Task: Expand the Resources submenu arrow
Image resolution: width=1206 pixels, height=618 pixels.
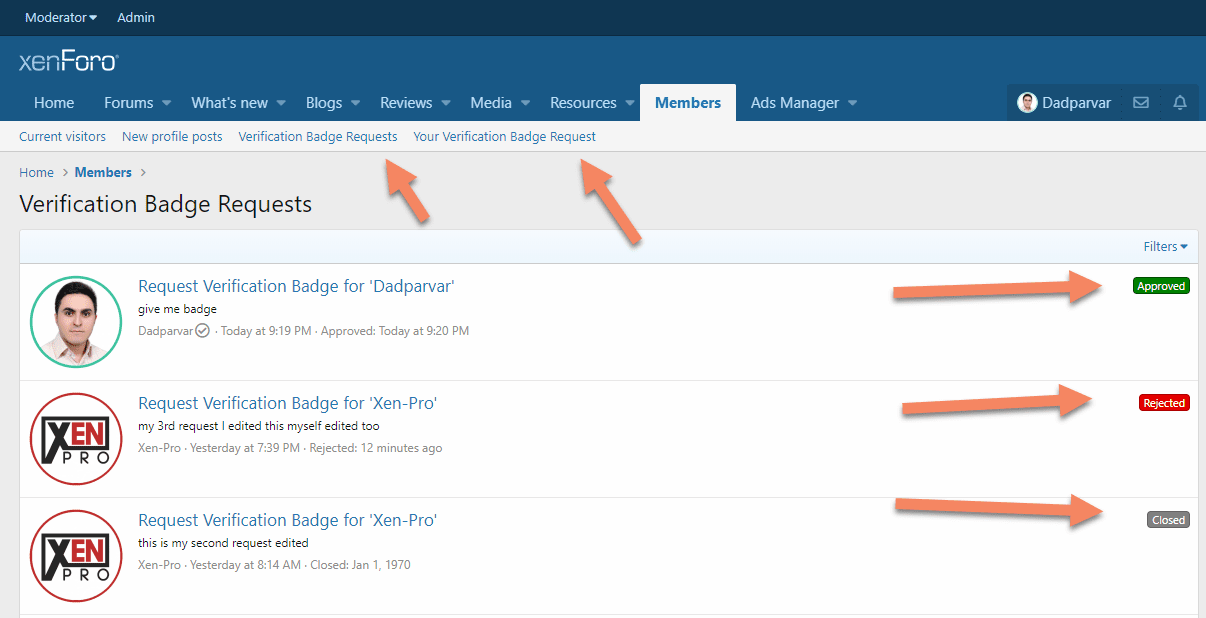Action: tap(630, 103)
